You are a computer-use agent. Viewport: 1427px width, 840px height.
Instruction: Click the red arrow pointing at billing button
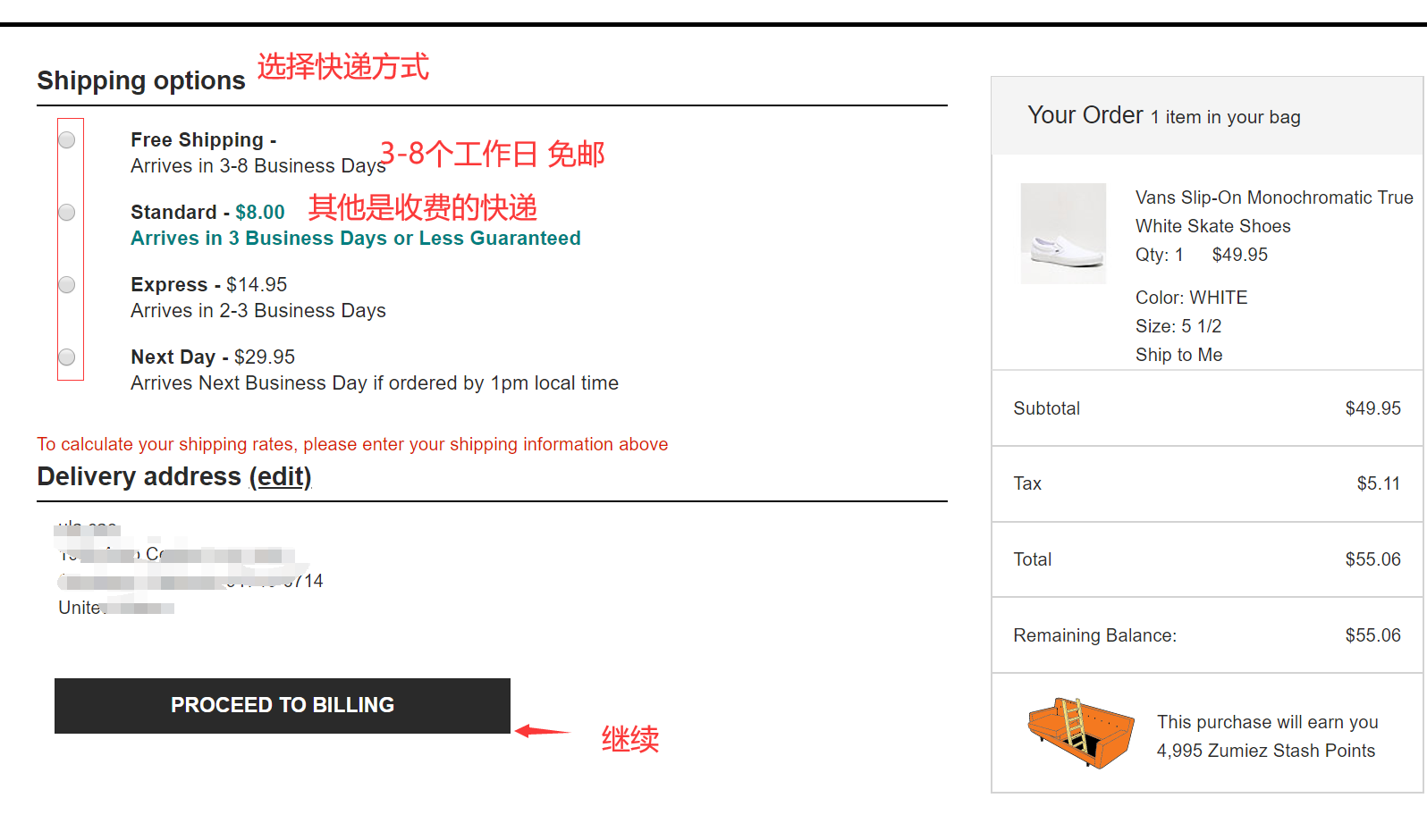tap(542, 731)
